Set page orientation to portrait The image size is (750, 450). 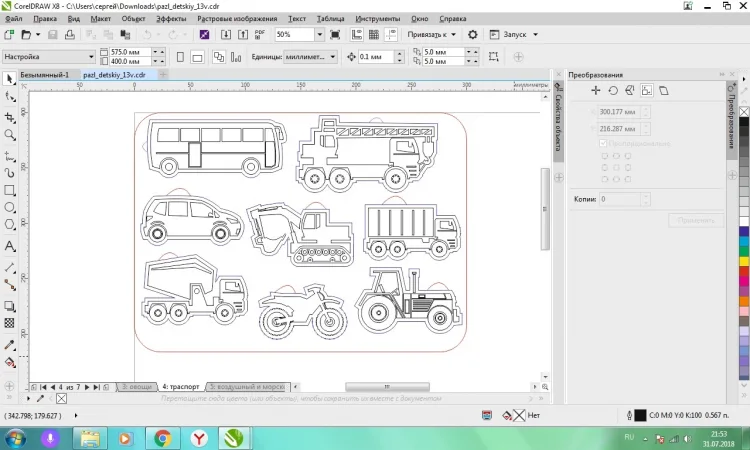coord(180,57)
